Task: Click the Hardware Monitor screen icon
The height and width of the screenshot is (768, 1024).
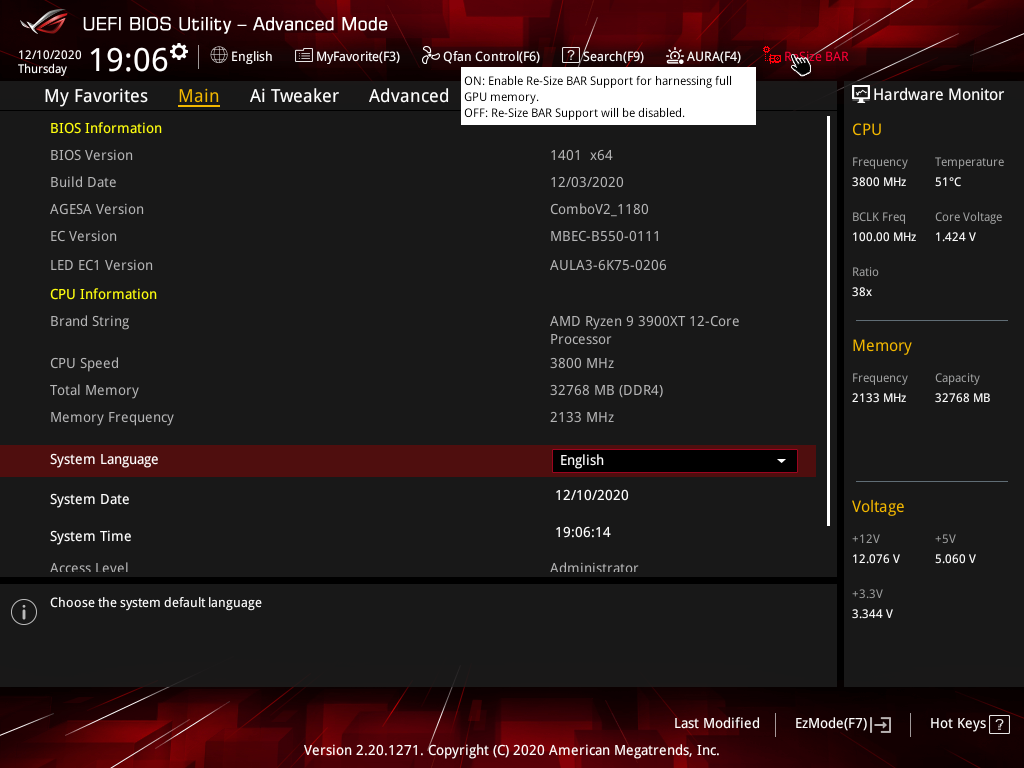Action: click(x=861, y=95)
